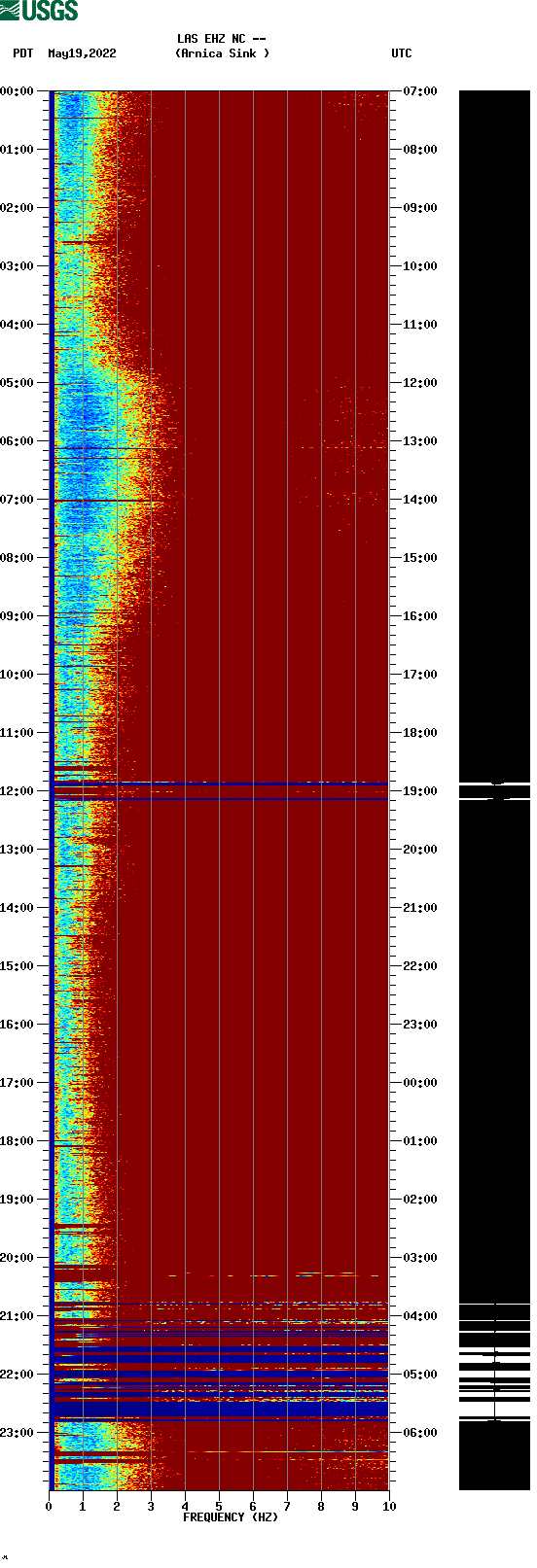The height and width of the screenshot is (1568, 537).
Task: Select the 05:00 PDT time label
Action: [x=18, y=383]
